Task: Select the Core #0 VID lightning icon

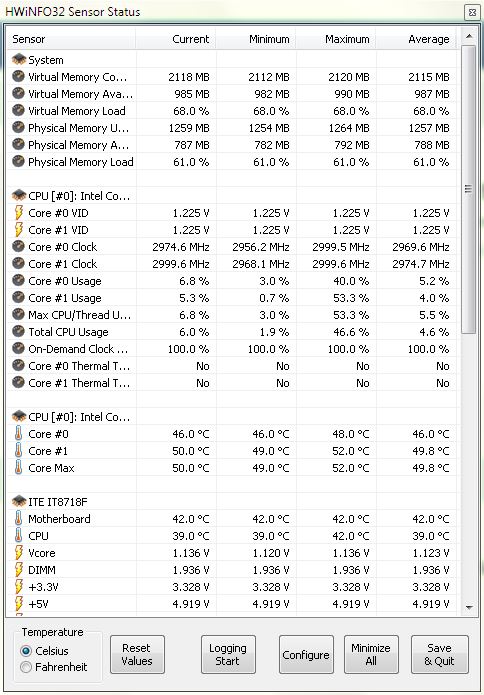Action: (x=19, y=213)
